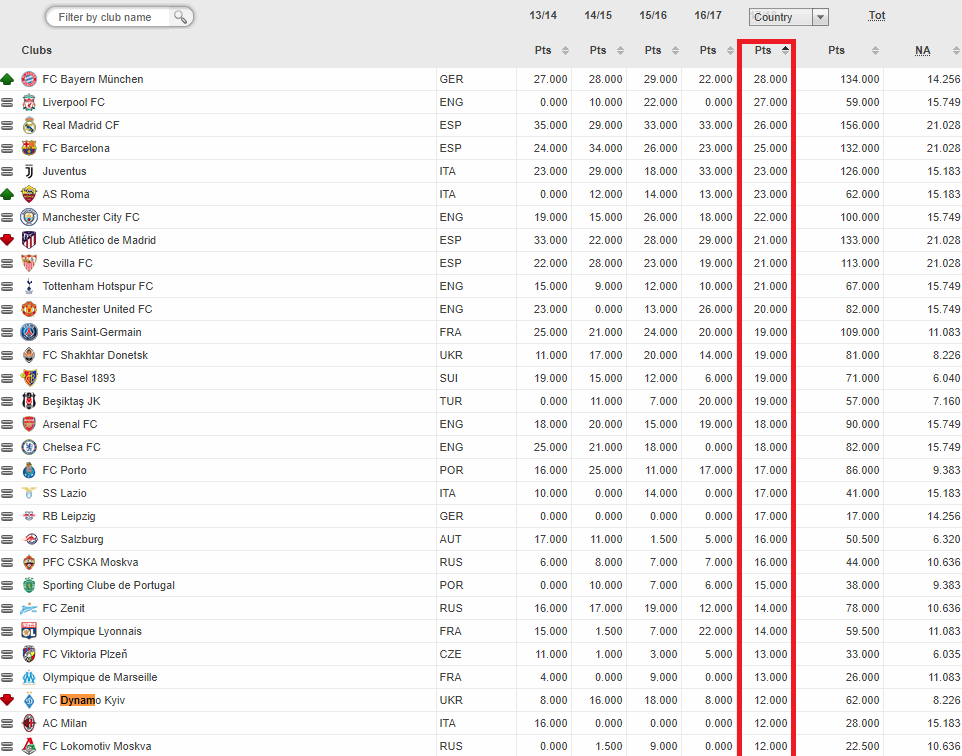Click the Tot header link
Image resolution: width=962 pixels, height=756 pixels.
[876, 16]
